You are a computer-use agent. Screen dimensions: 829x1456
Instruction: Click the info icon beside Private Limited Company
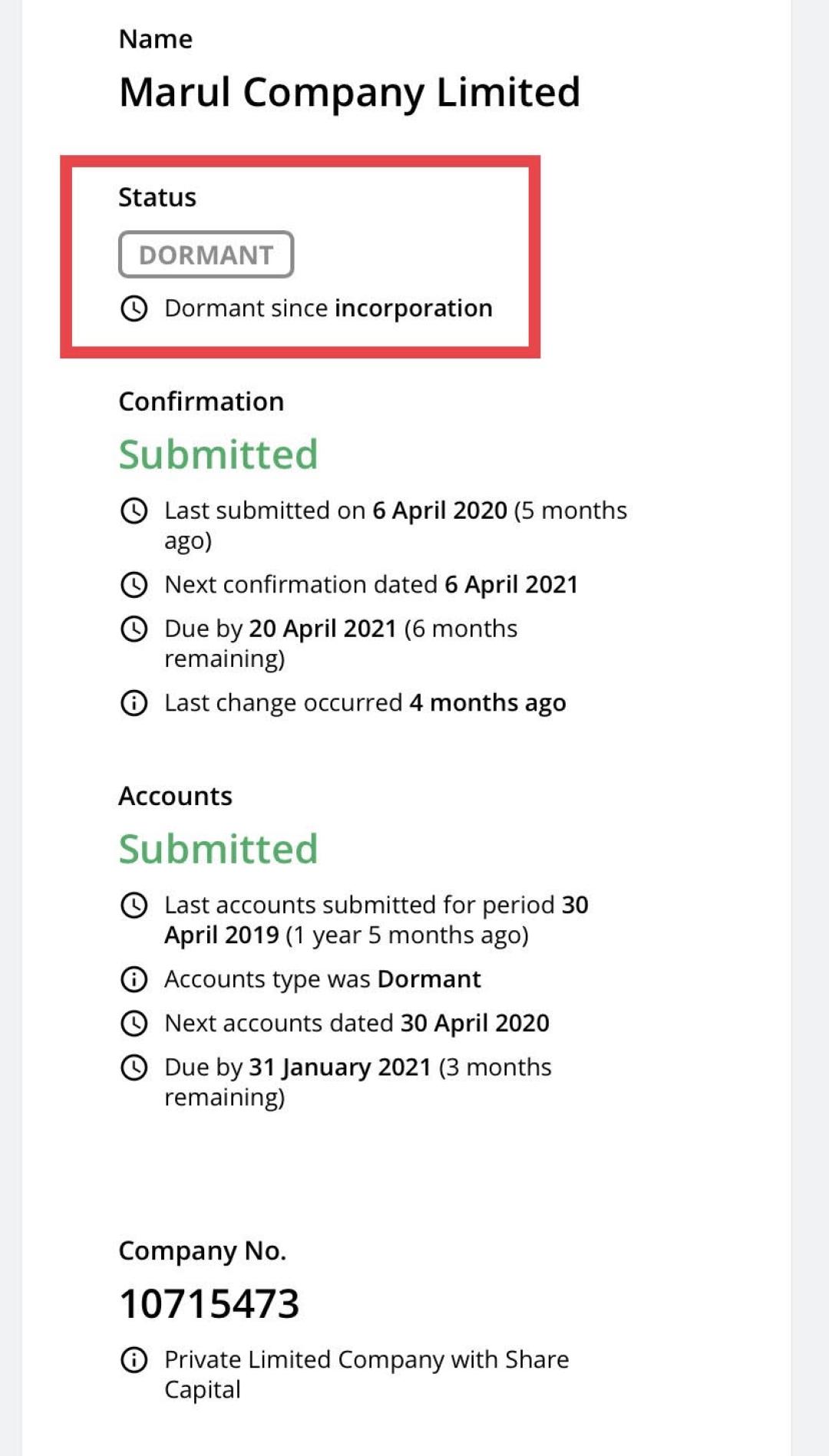click(134, 1360)
